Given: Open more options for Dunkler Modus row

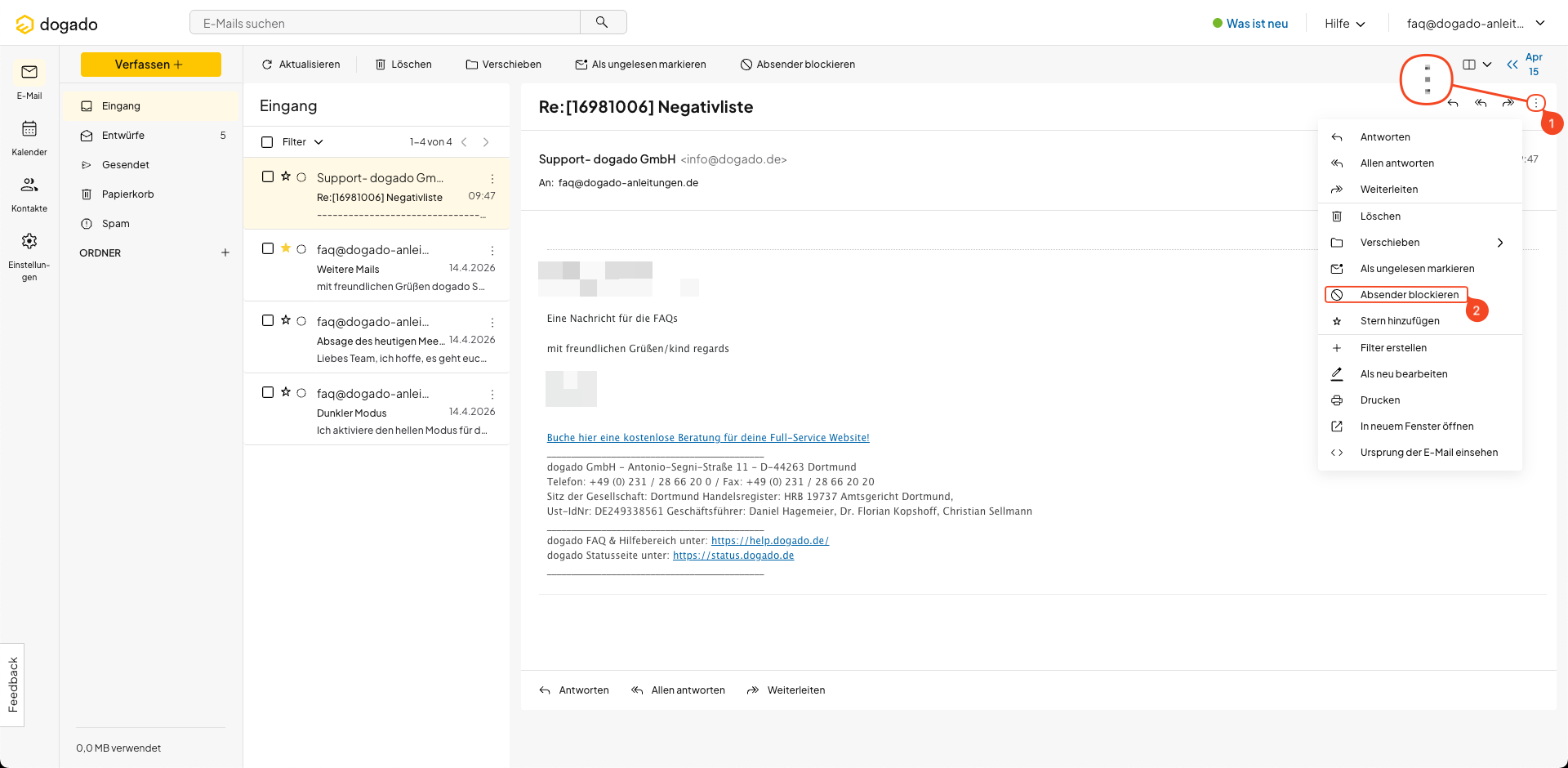Looking at the screenshot, I should (492, 394).
